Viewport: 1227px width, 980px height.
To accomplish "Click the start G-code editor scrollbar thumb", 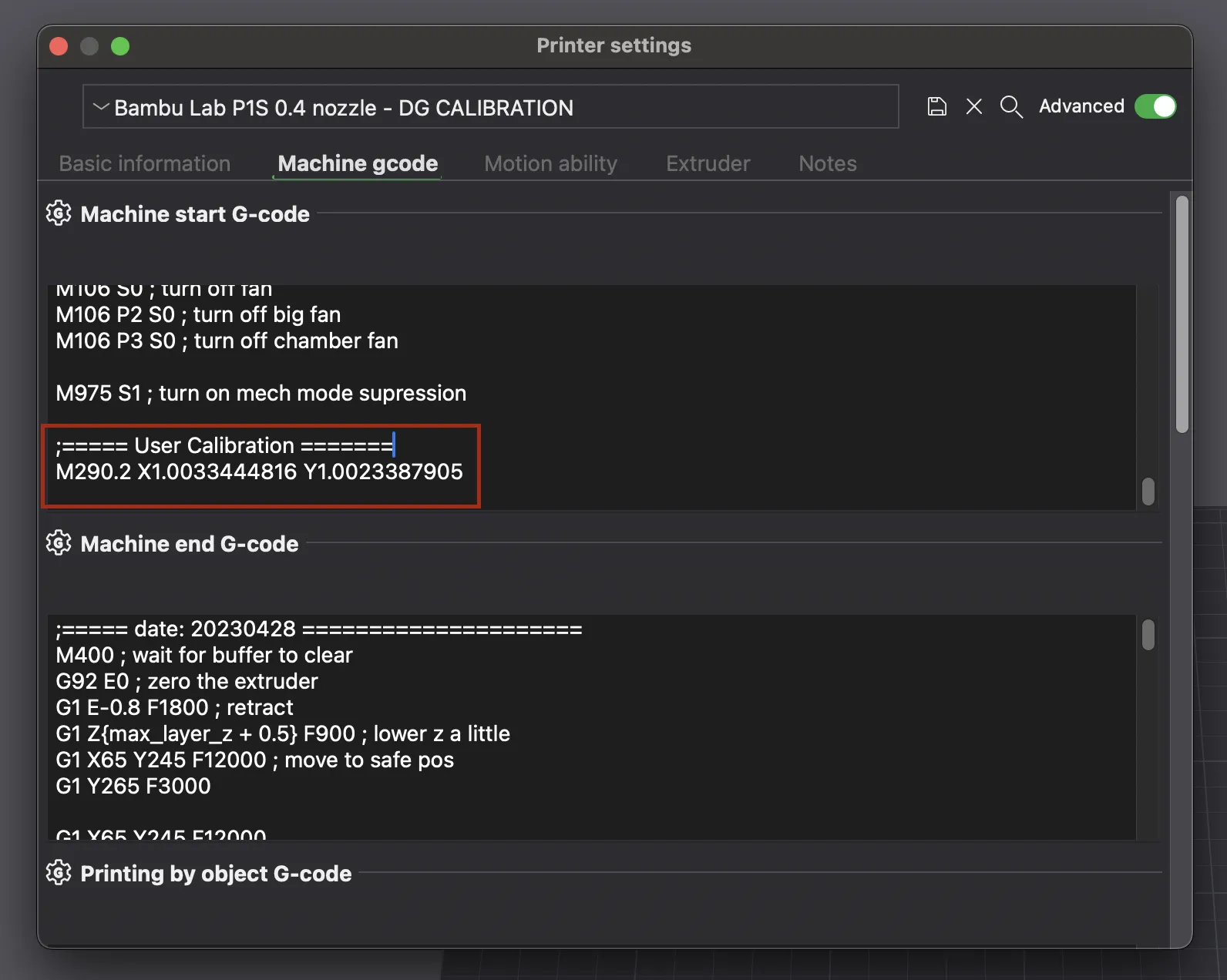I will coord(1148,492).
